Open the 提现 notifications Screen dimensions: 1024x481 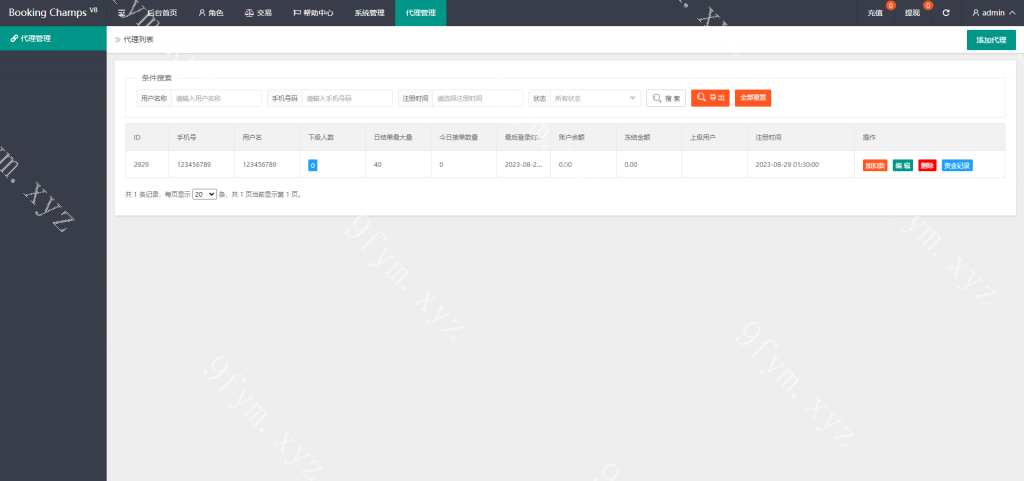(x=912, y=12)
